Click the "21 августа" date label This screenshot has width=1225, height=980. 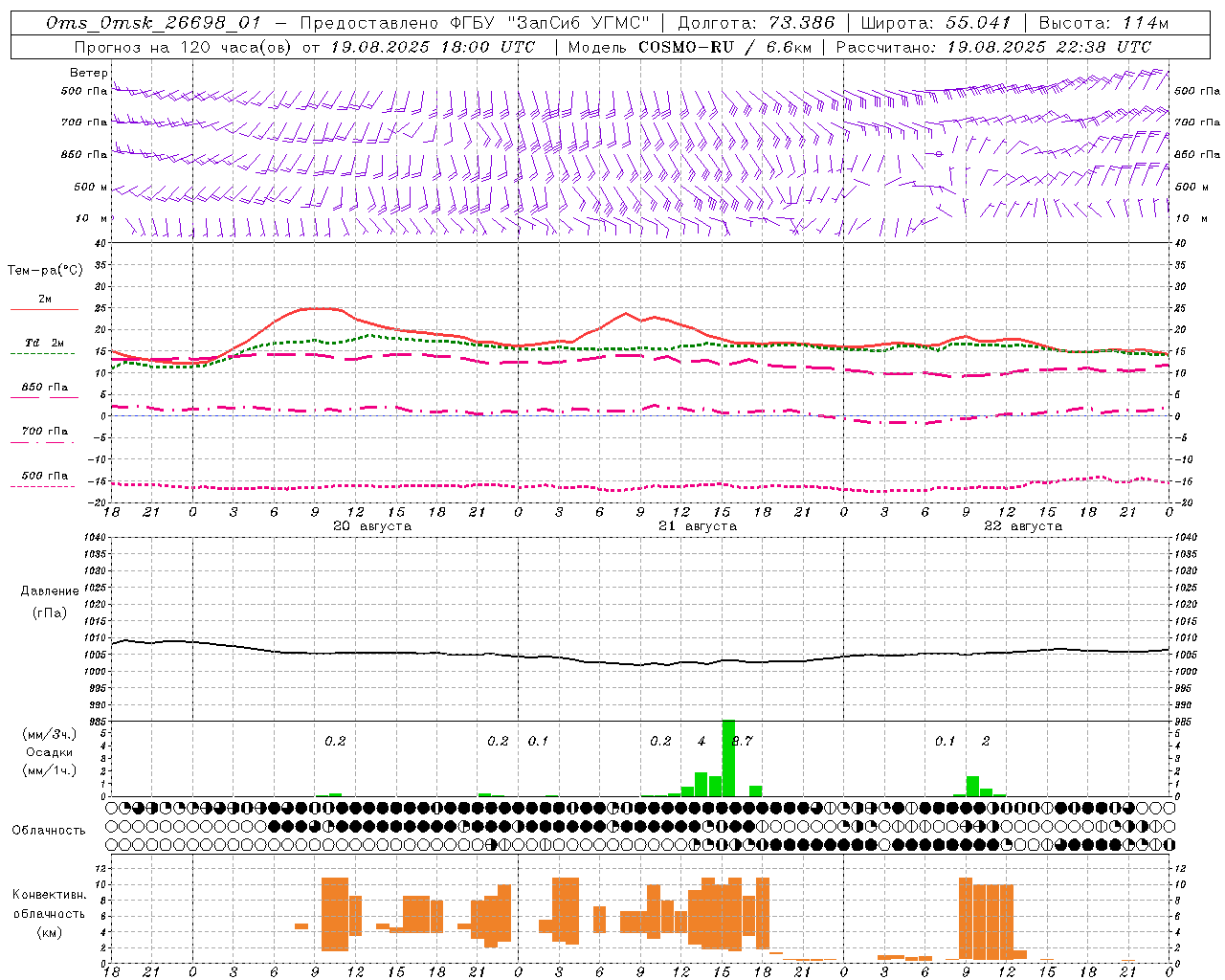(698, 526)
